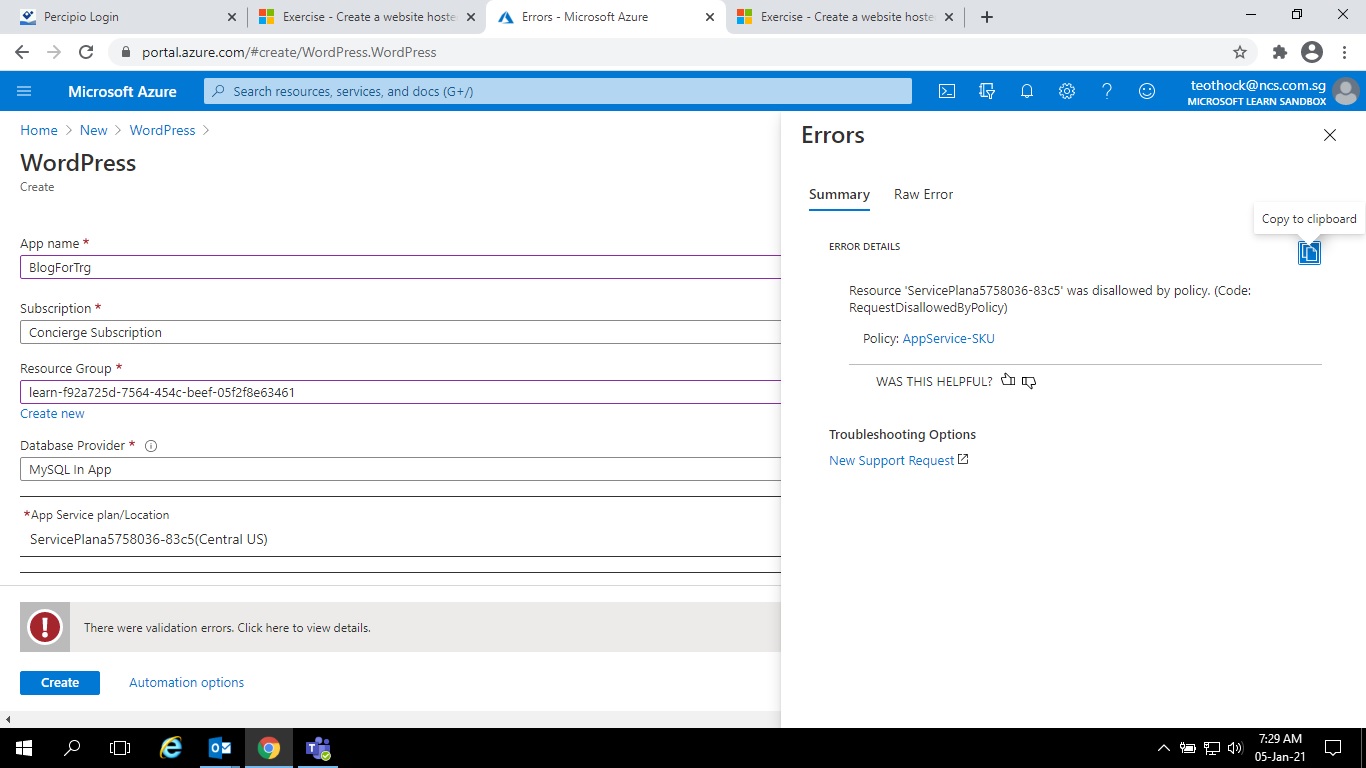
Task: Open volume control in system tray
Action: point(1235,747)
